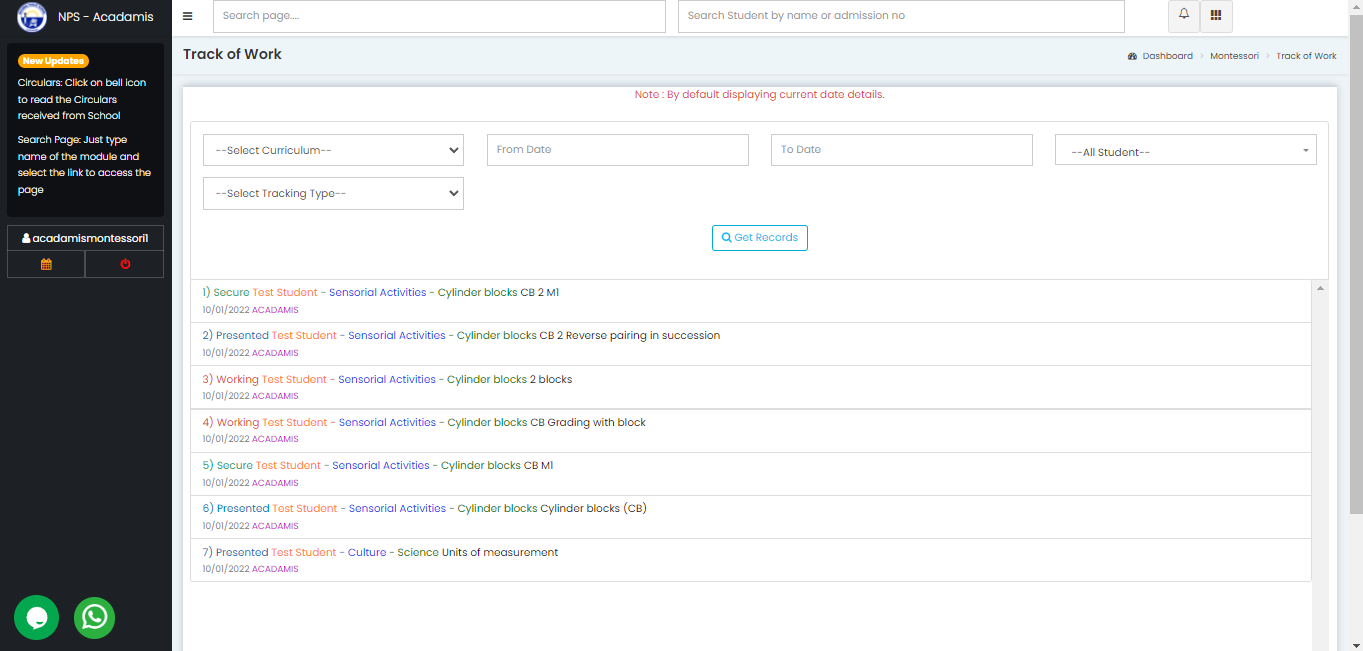Click Presented status in record 6
The height and width of the screenshot is (651, 1363).
(x=243, y=508)
